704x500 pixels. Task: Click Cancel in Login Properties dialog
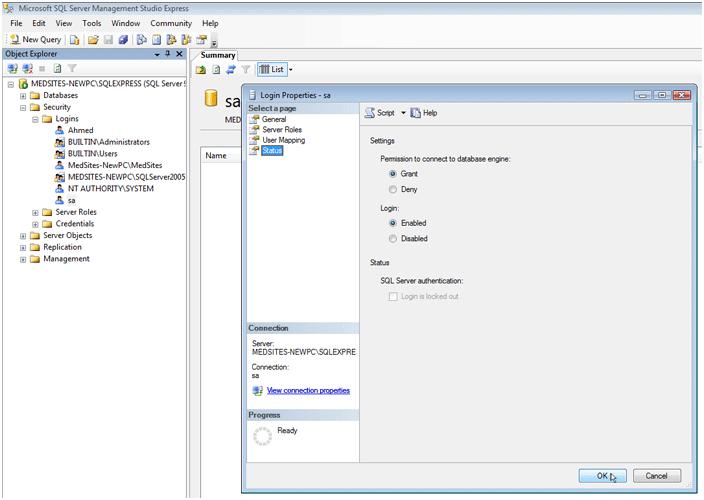pyautogui.click(x=657, y=476)
